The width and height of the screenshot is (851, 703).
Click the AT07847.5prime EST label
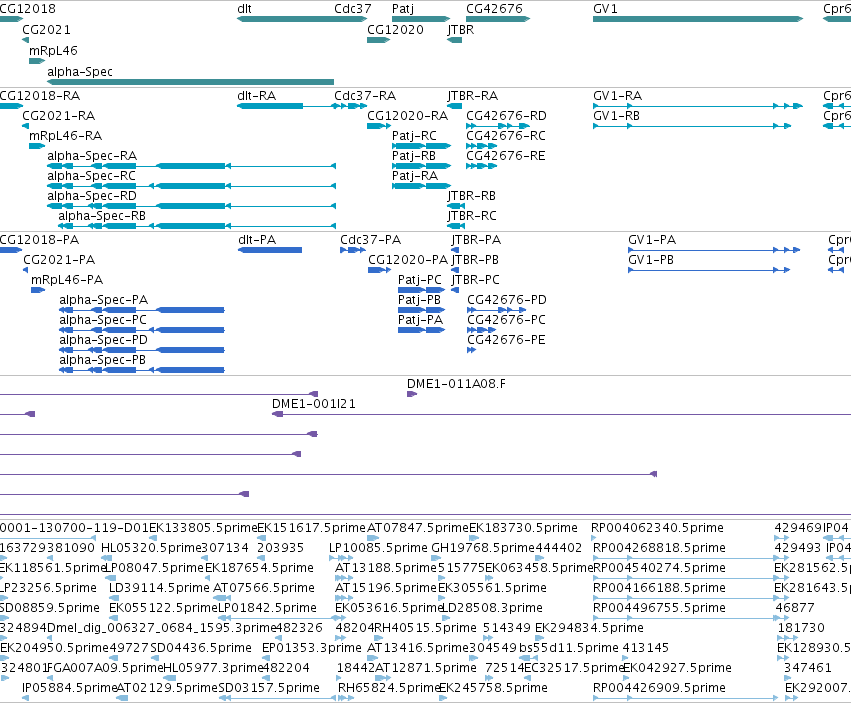(417, 528)
